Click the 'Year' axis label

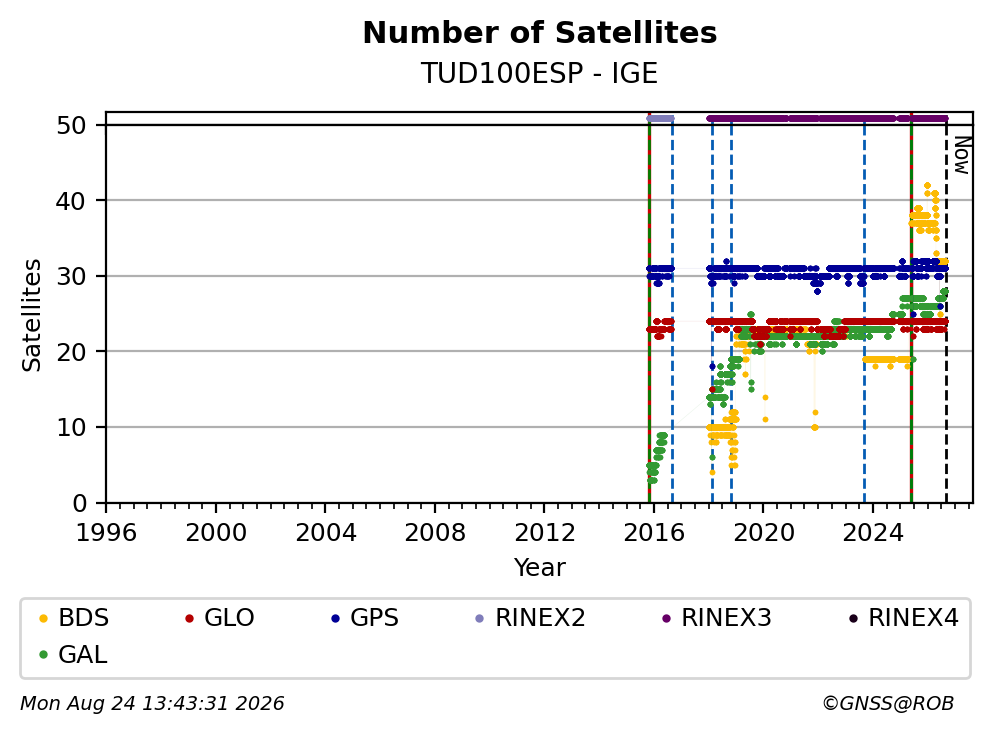tap(540, 568)
